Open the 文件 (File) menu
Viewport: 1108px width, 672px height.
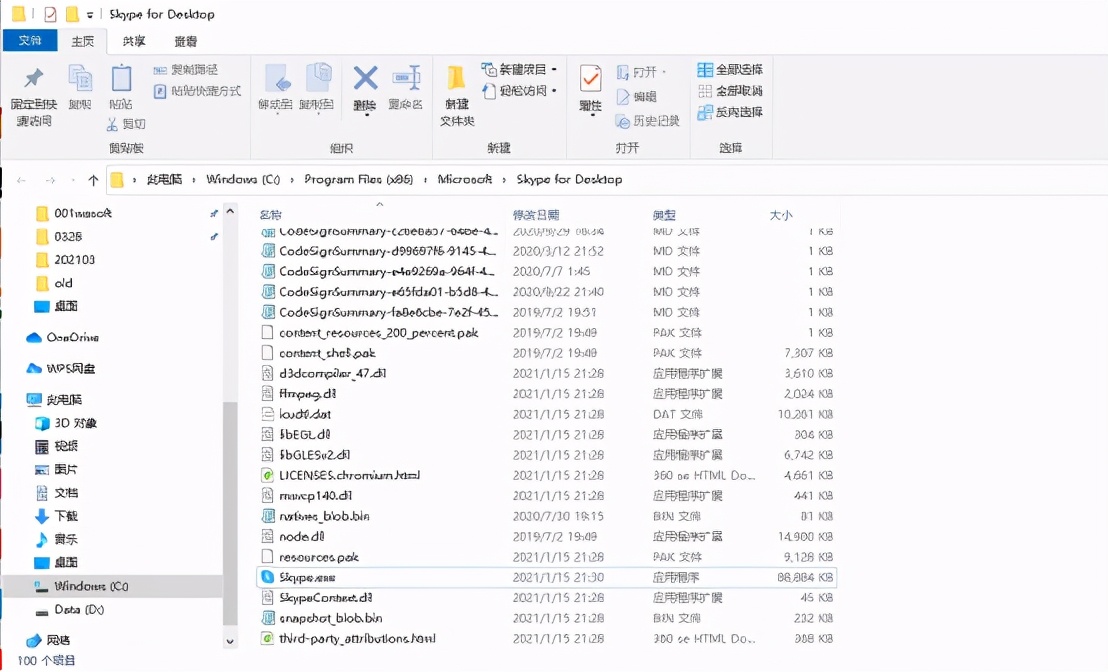click(28, 41)
